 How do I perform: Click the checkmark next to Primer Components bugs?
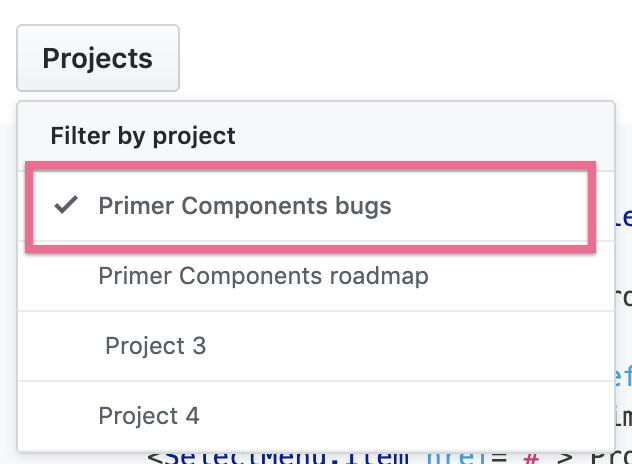coord(66,206)
